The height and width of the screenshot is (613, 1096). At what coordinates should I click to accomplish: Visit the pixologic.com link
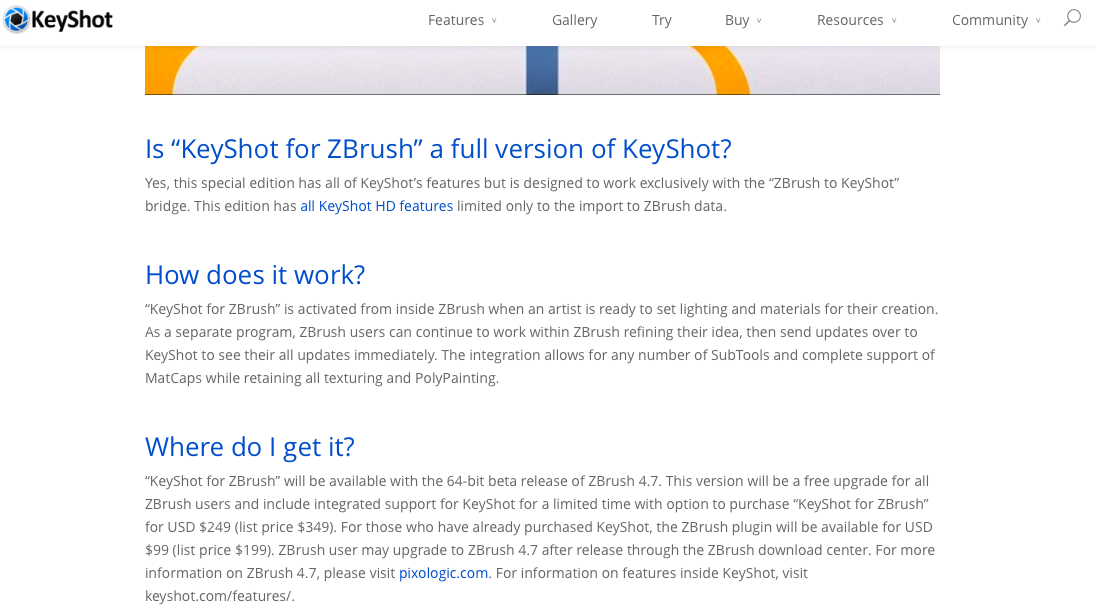443,573
